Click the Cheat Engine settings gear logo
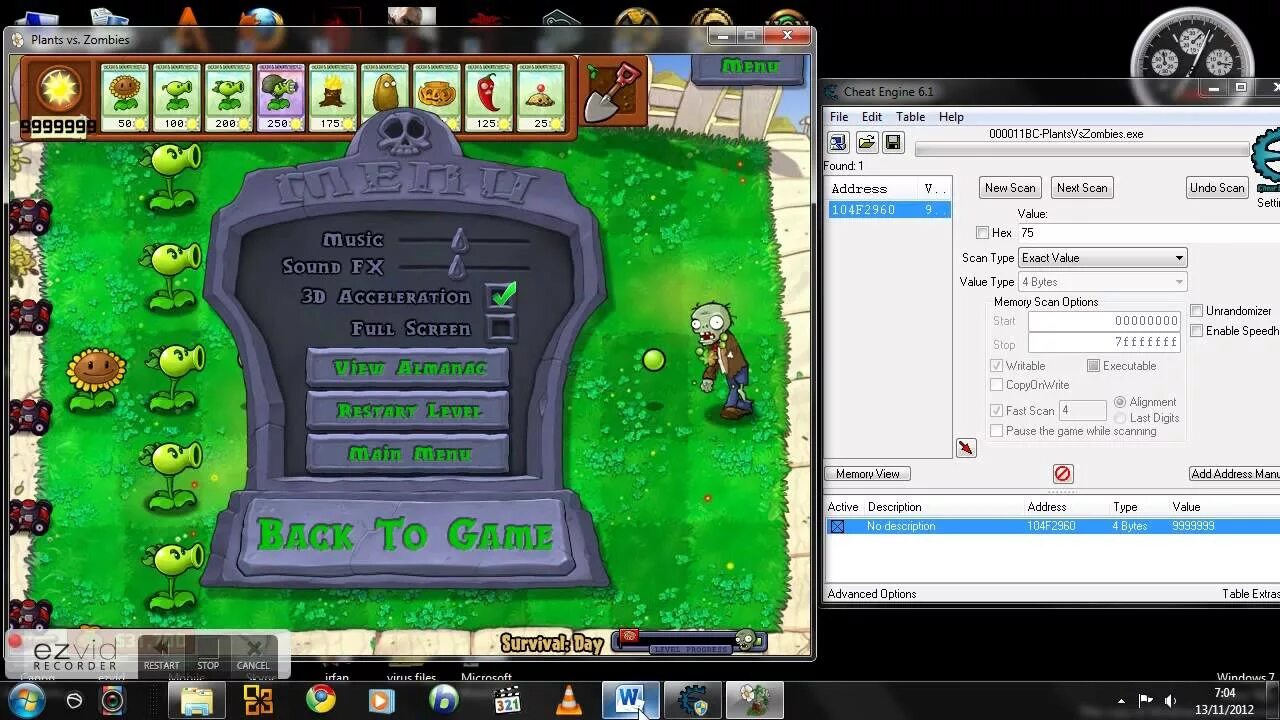 [x=1267, y=160]
